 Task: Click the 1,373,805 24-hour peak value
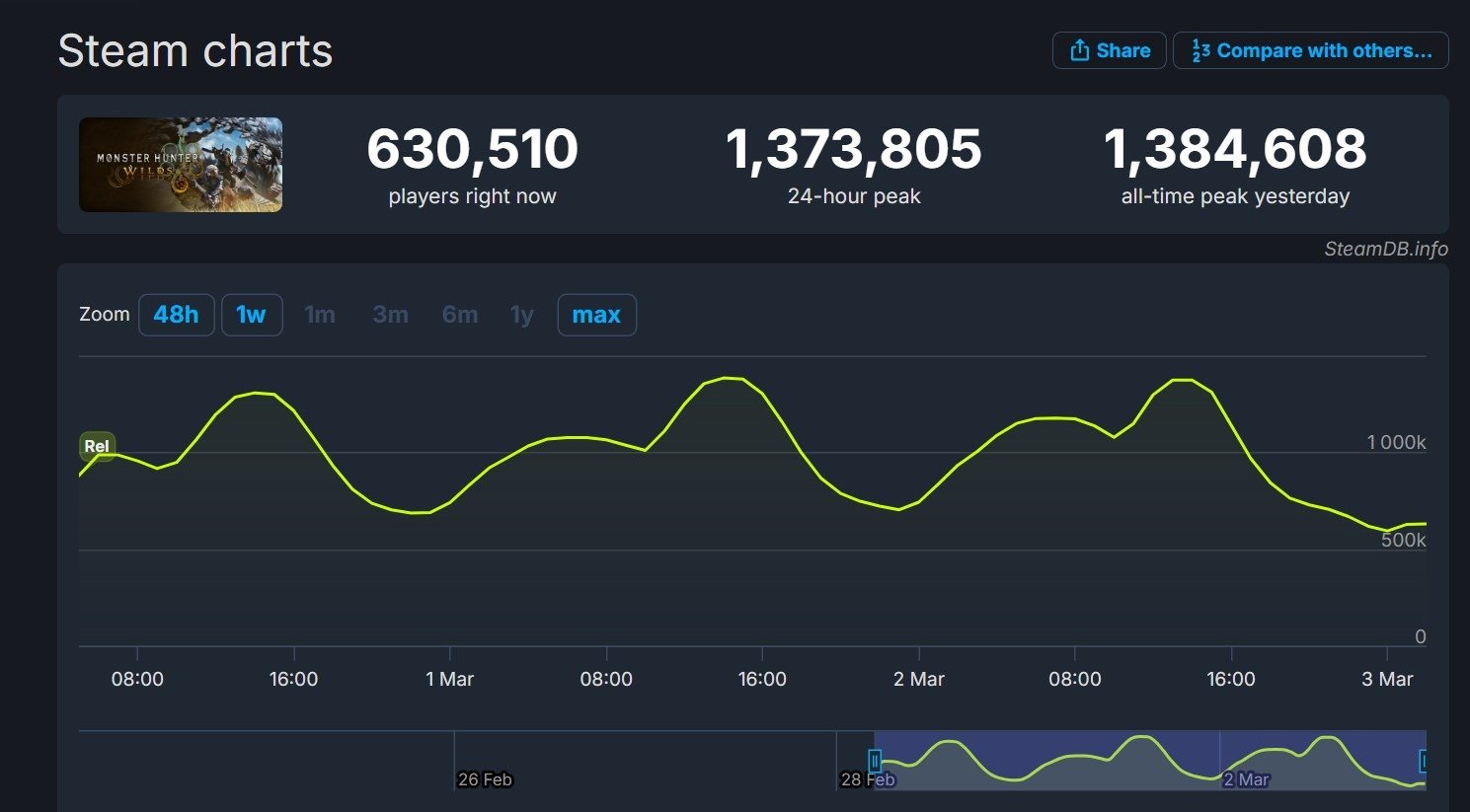point(854,149)
